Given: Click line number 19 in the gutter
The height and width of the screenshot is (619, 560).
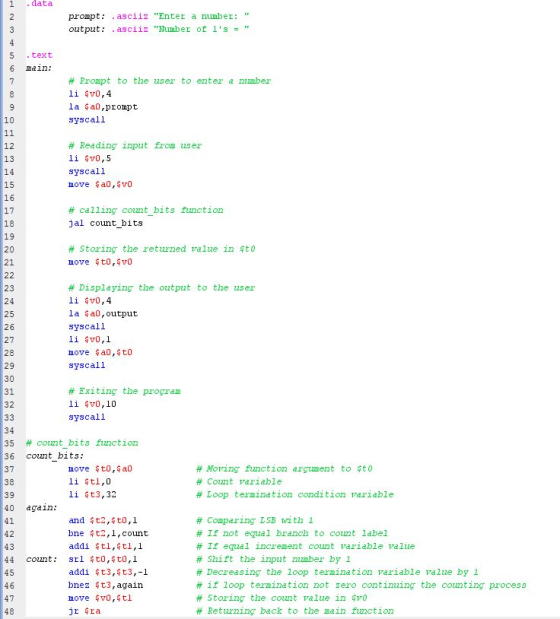Looking at the screenshot, I should 9,236.
